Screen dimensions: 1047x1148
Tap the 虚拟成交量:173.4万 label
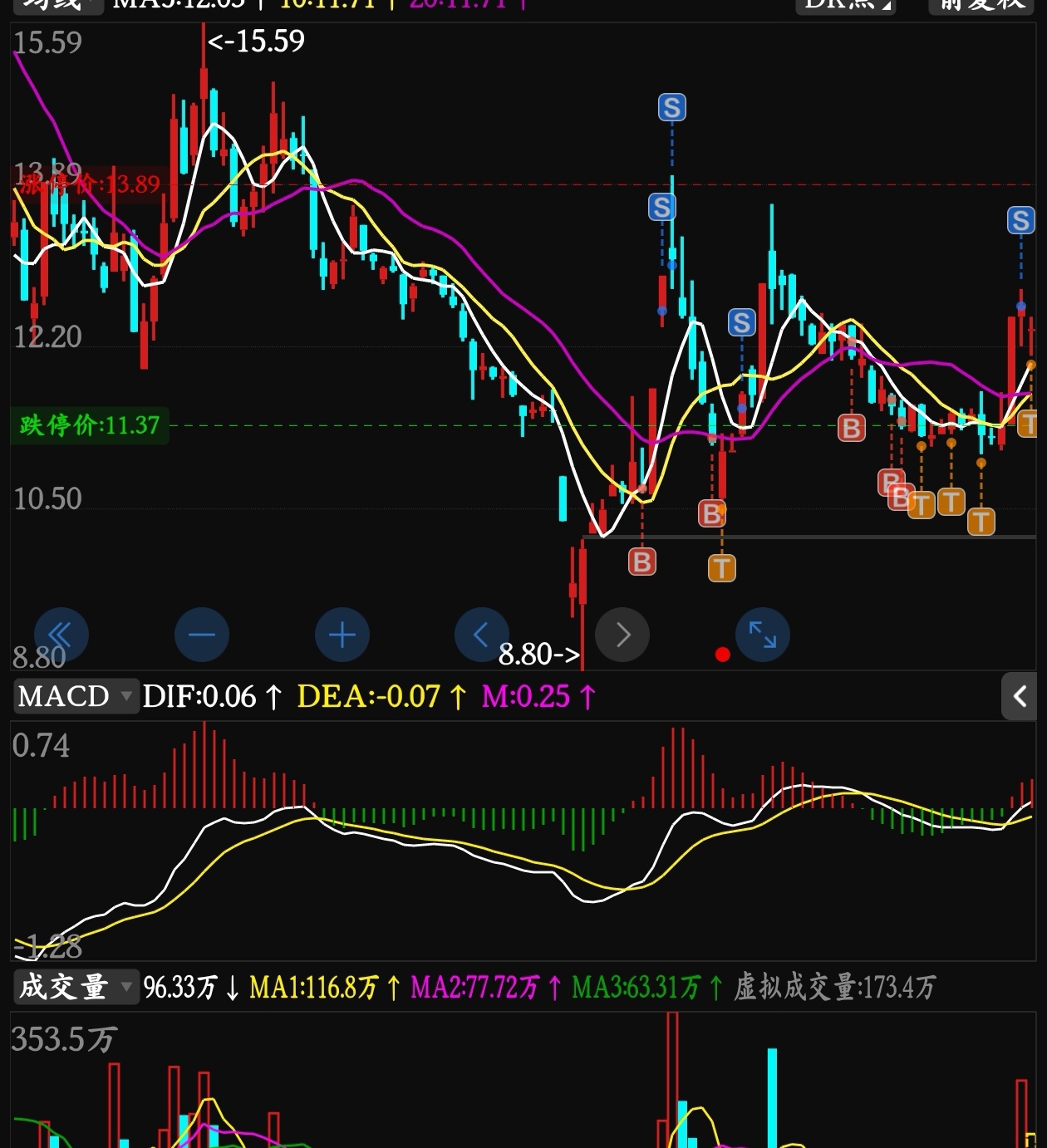(835, 987)
